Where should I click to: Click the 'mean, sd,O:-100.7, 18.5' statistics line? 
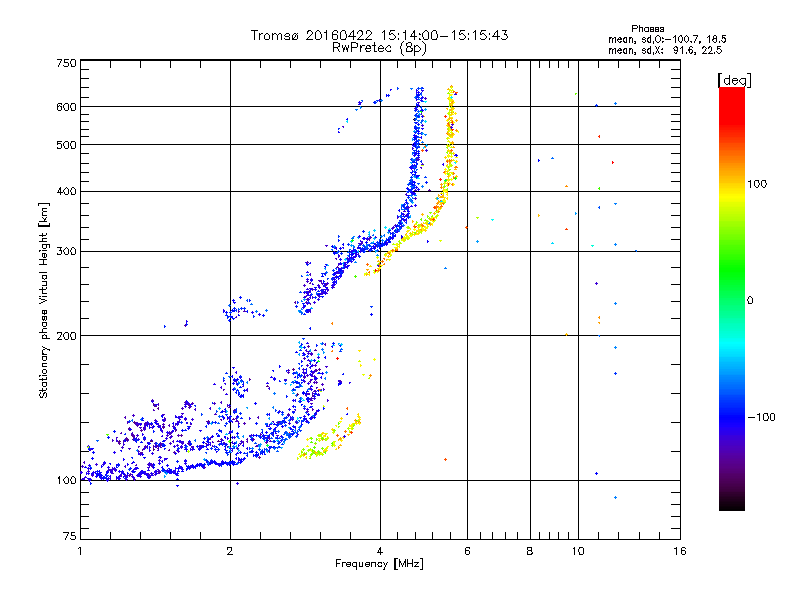pos(667,39)
